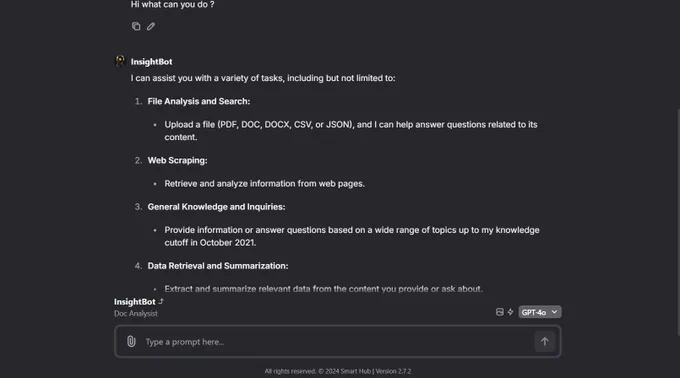Open the GPT-4o model dropdown
This screenshot has width=680, height=378.
(x=539, y=312)
